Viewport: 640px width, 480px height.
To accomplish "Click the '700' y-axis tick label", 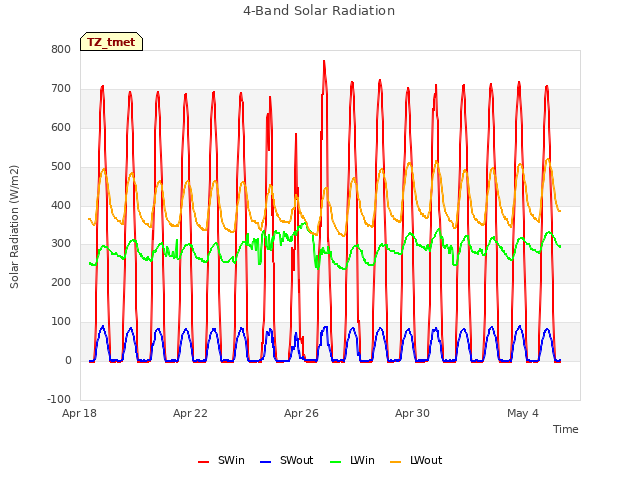I will click(61, 89).
